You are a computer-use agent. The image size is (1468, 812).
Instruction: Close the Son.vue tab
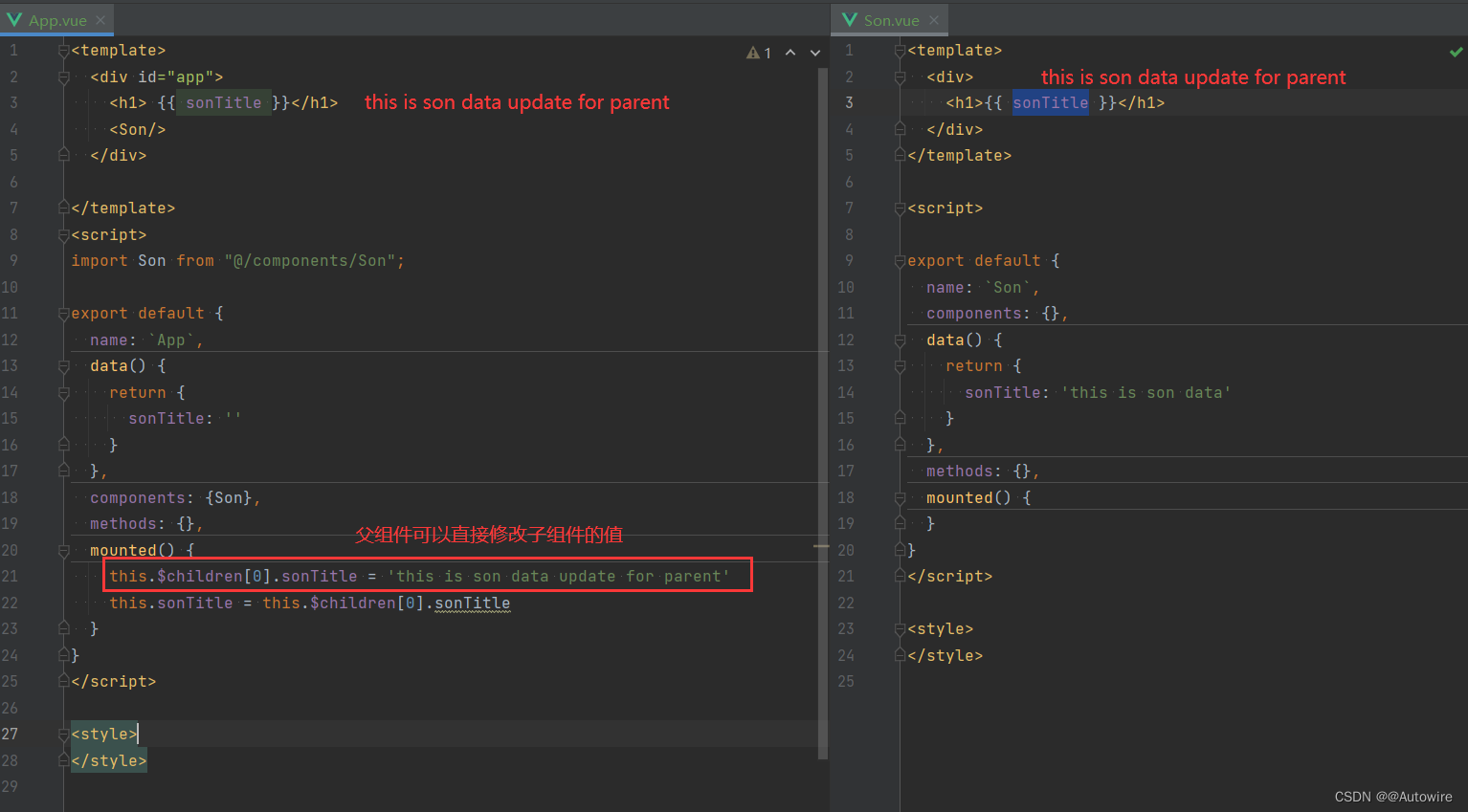coord(934,20)
